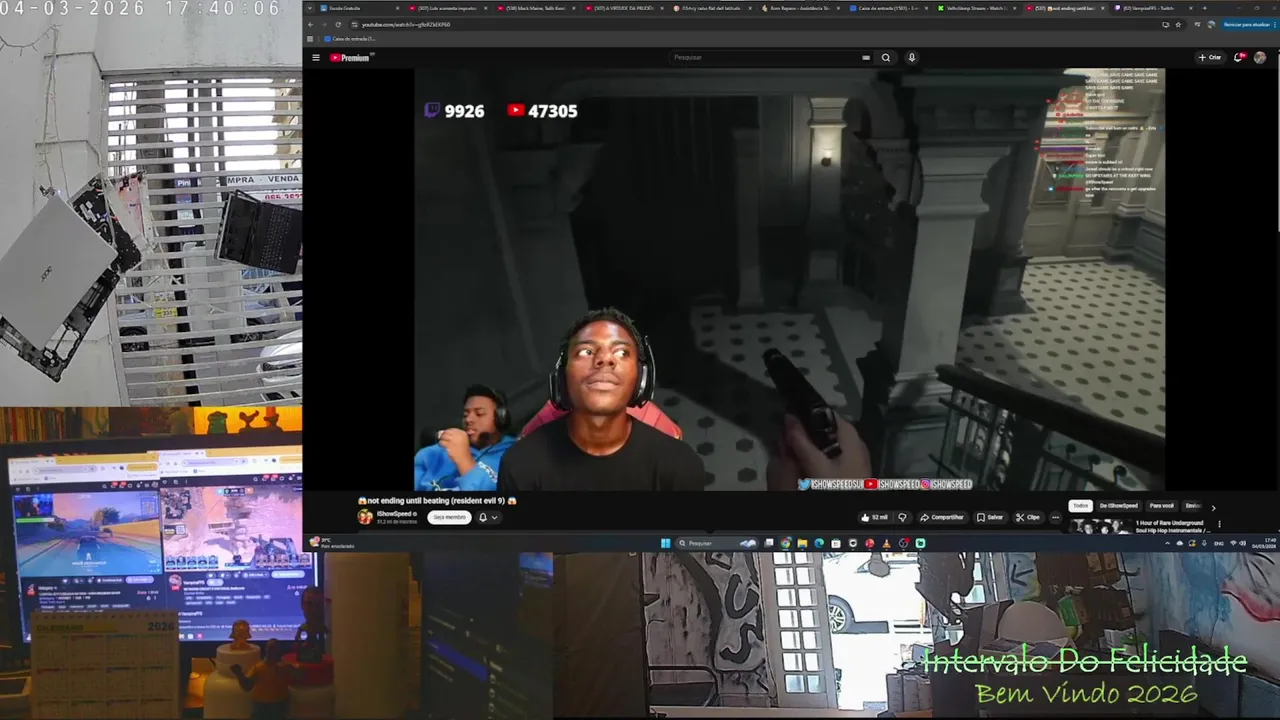Click the YouTube Premium logo
1280x720 pixels.
point(351,58)
